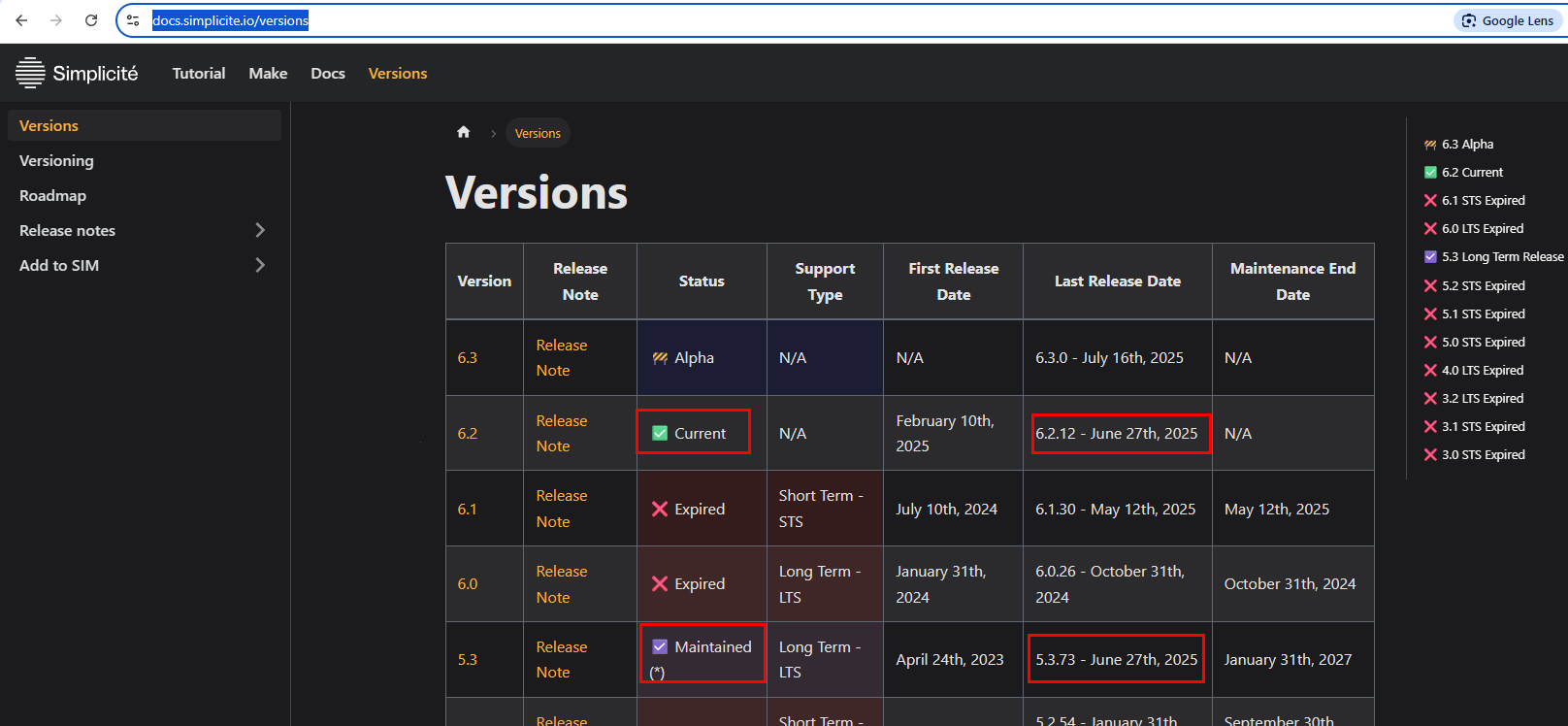
Task: Open version 5.3 link in table
Action: [x=468, y=659]
